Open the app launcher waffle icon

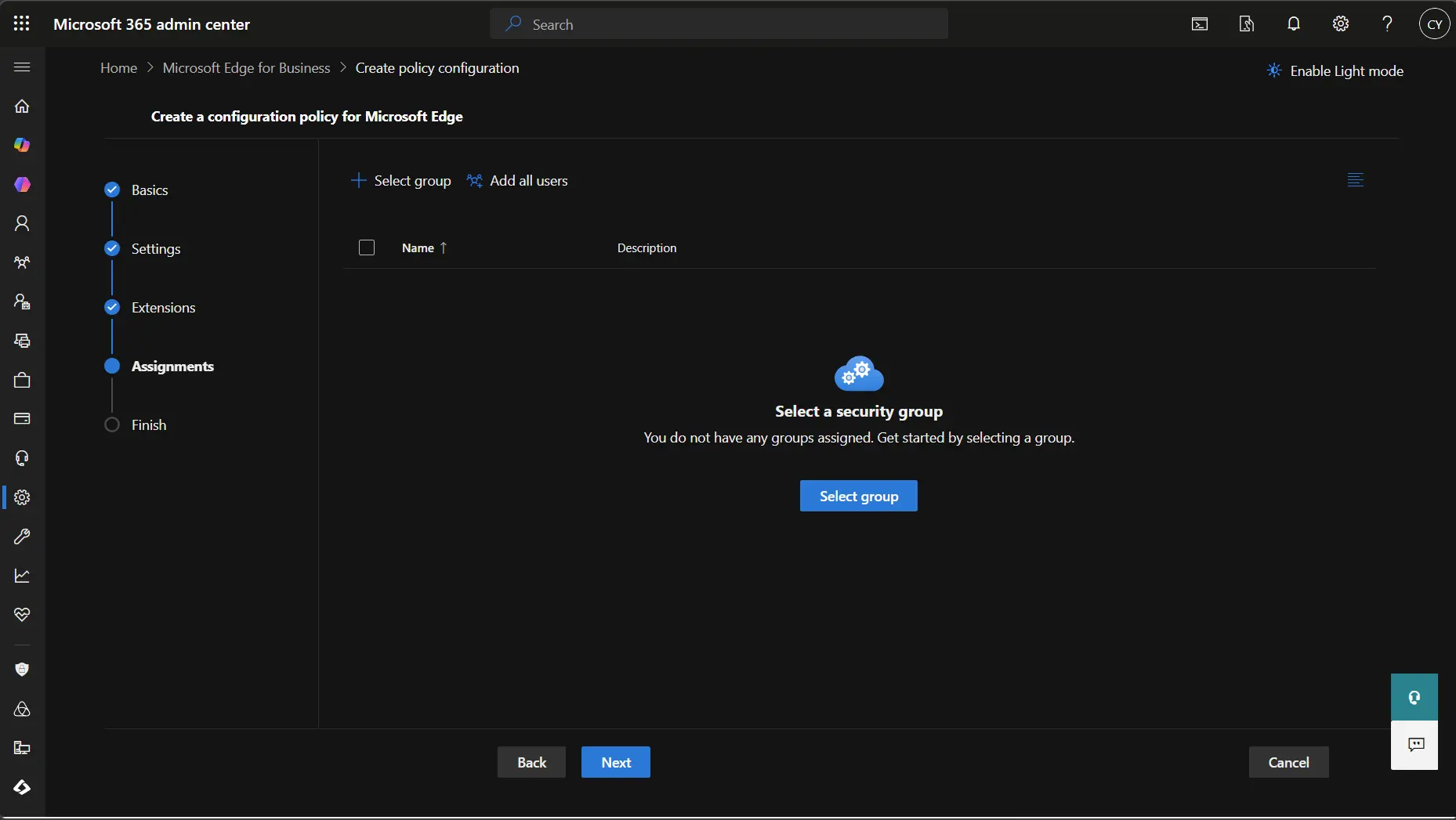tap(22, 24)
